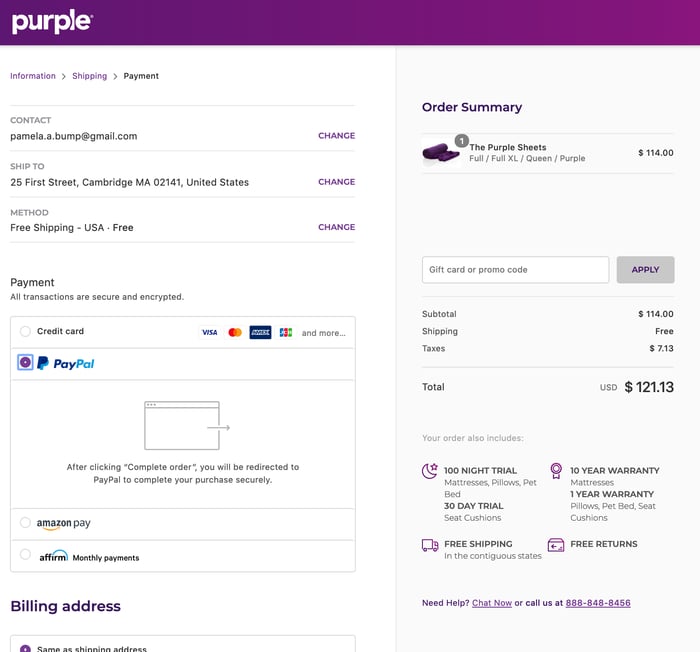This screenshot has height=652, width=700.
Task: Click the Purple logo in header
Action: coord(52,22)
